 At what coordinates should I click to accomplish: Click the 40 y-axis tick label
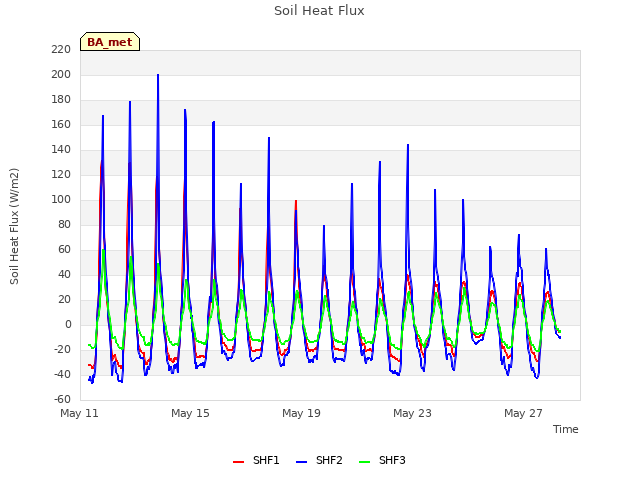point(64,275)
